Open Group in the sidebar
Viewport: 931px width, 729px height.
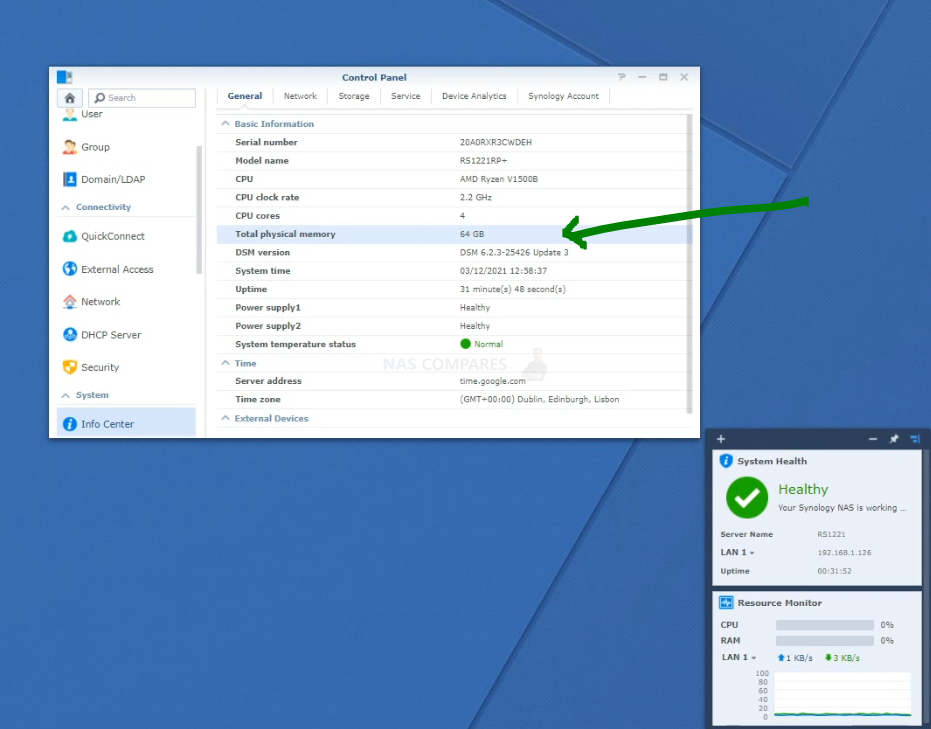[126, 147]
